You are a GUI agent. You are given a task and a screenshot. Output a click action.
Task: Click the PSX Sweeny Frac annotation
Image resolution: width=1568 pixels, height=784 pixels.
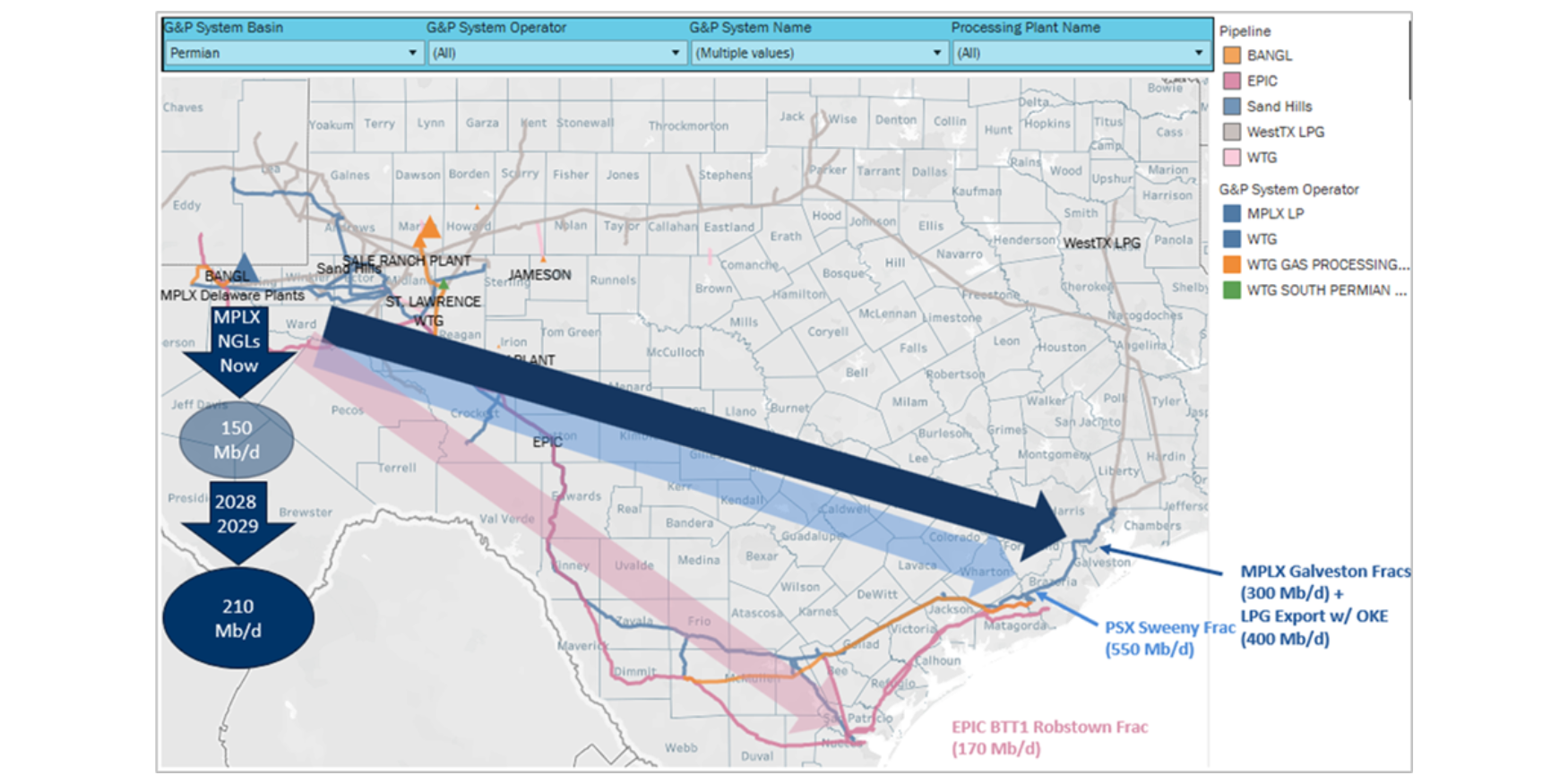pos(1169,638)
